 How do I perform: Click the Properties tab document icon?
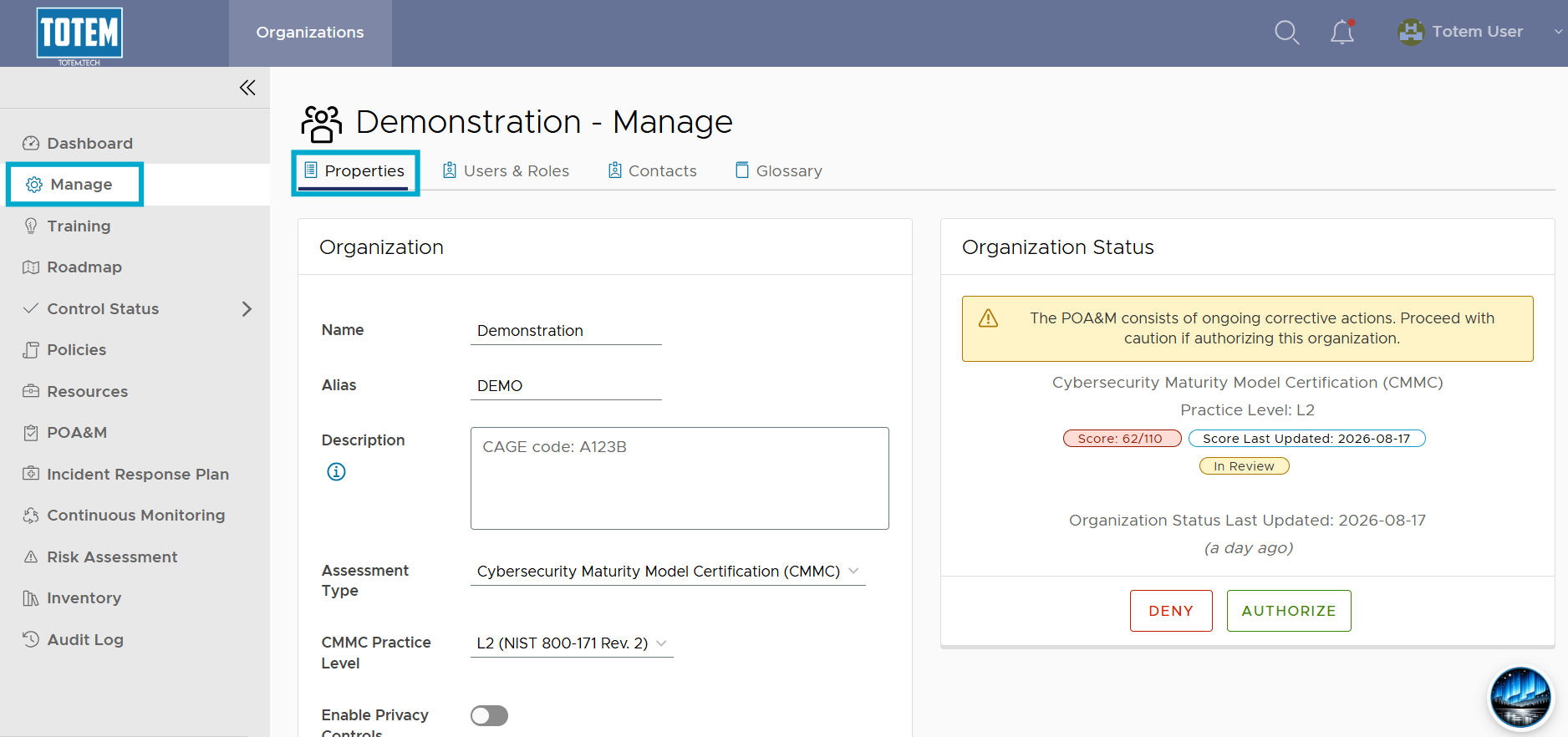pyautogui.click(x=311, y=170)
